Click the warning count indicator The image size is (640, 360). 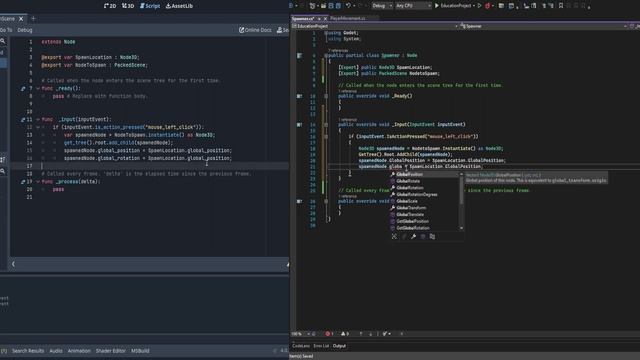(345, 334)
